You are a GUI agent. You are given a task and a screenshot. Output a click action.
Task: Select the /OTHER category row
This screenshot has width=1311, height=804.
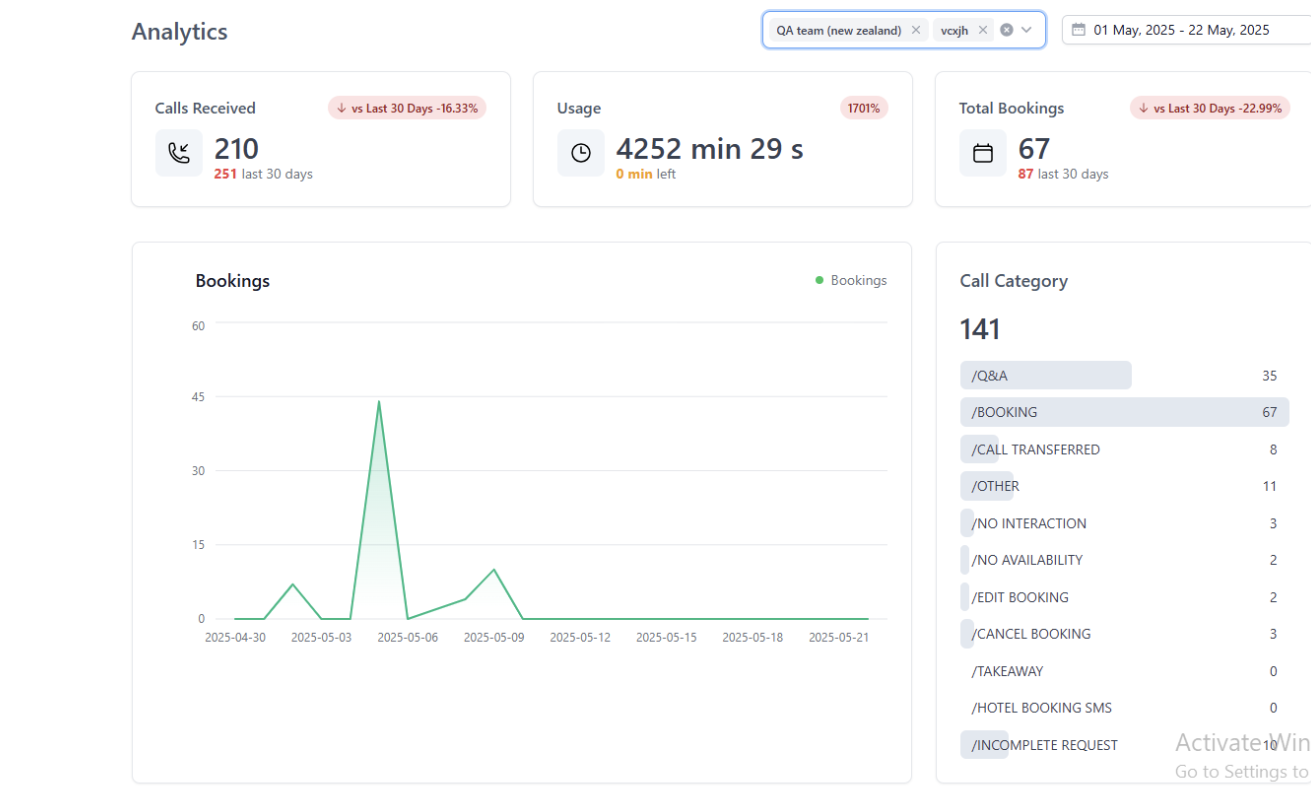(1124, 486)
